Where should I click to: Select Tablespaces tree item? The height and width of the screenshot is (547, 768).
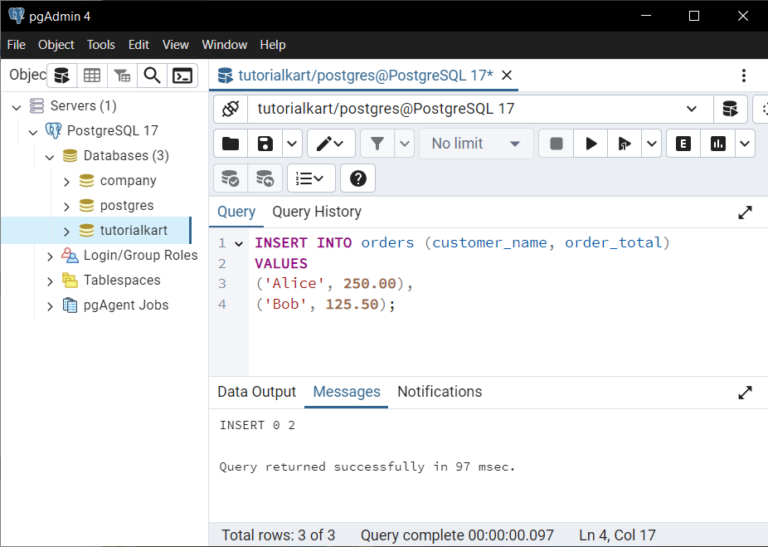tap(122, 280)
